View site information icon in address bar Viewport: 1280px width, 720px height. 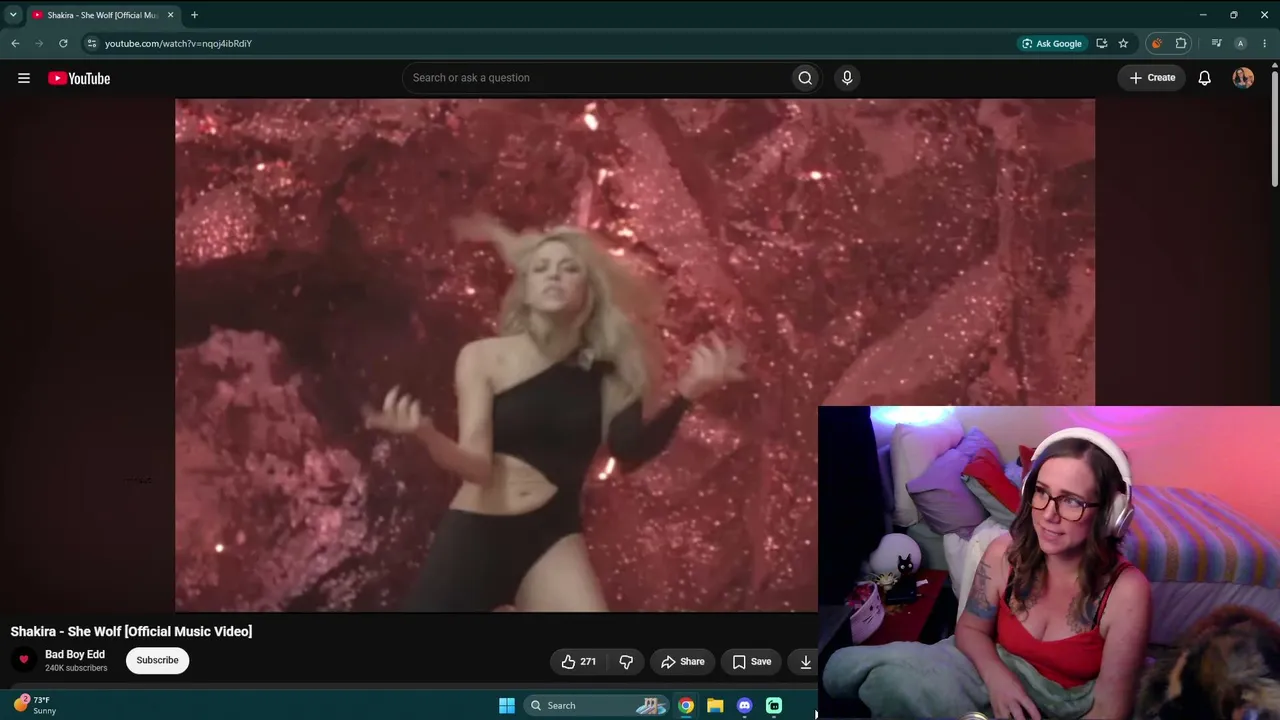pyautogui.click(x=92, y=43)
